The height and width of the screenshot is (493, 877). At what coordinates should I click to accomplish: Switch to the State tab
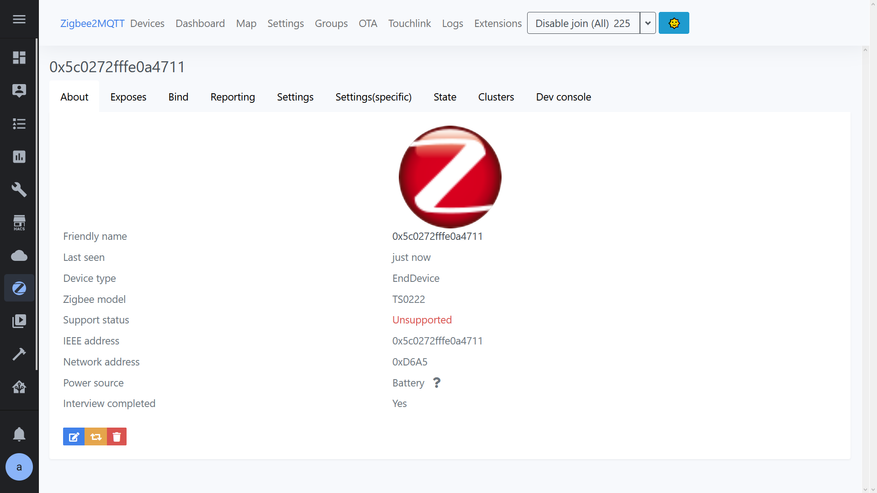pos(445,97)
